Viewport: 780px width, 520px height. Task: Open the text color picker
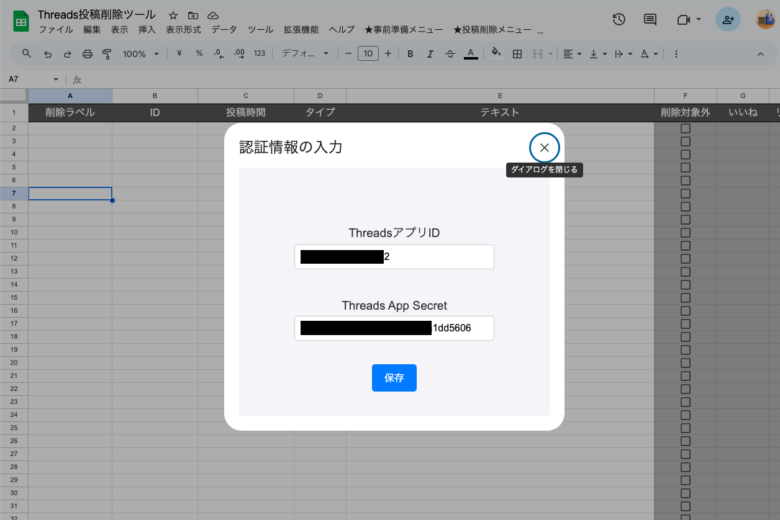click(x=471, y=54)
